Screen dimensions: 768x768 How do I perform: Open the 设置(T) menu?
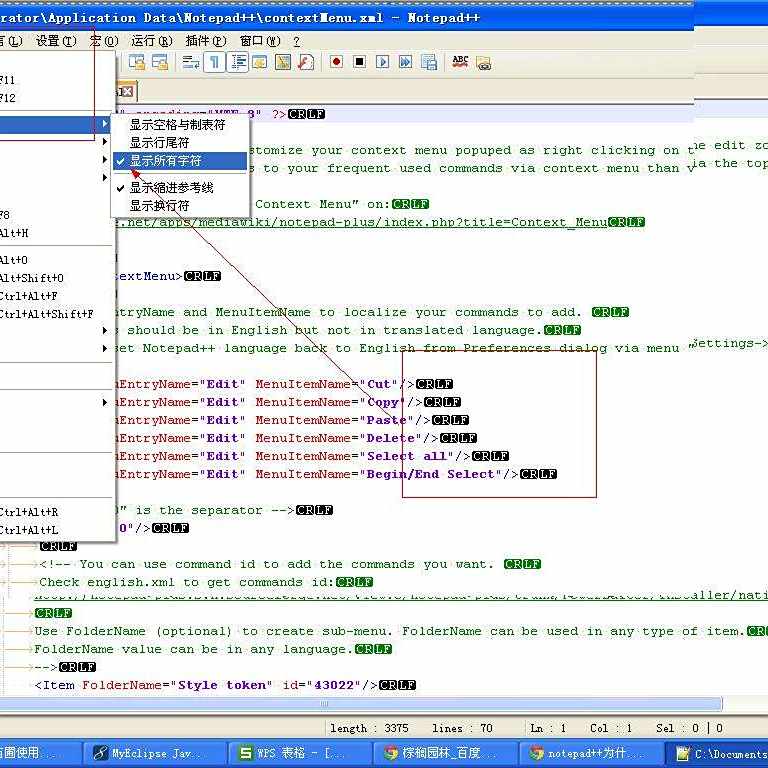pyautogui.click(x=55, y=41)
